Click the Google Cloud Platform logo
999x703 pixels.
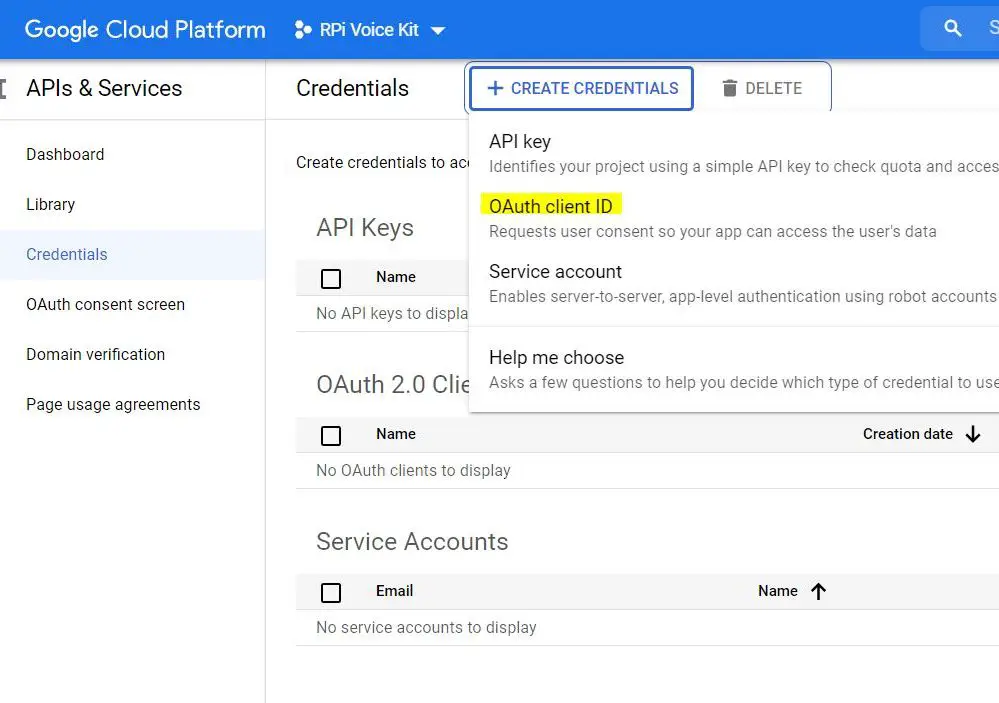coord(145,29)
